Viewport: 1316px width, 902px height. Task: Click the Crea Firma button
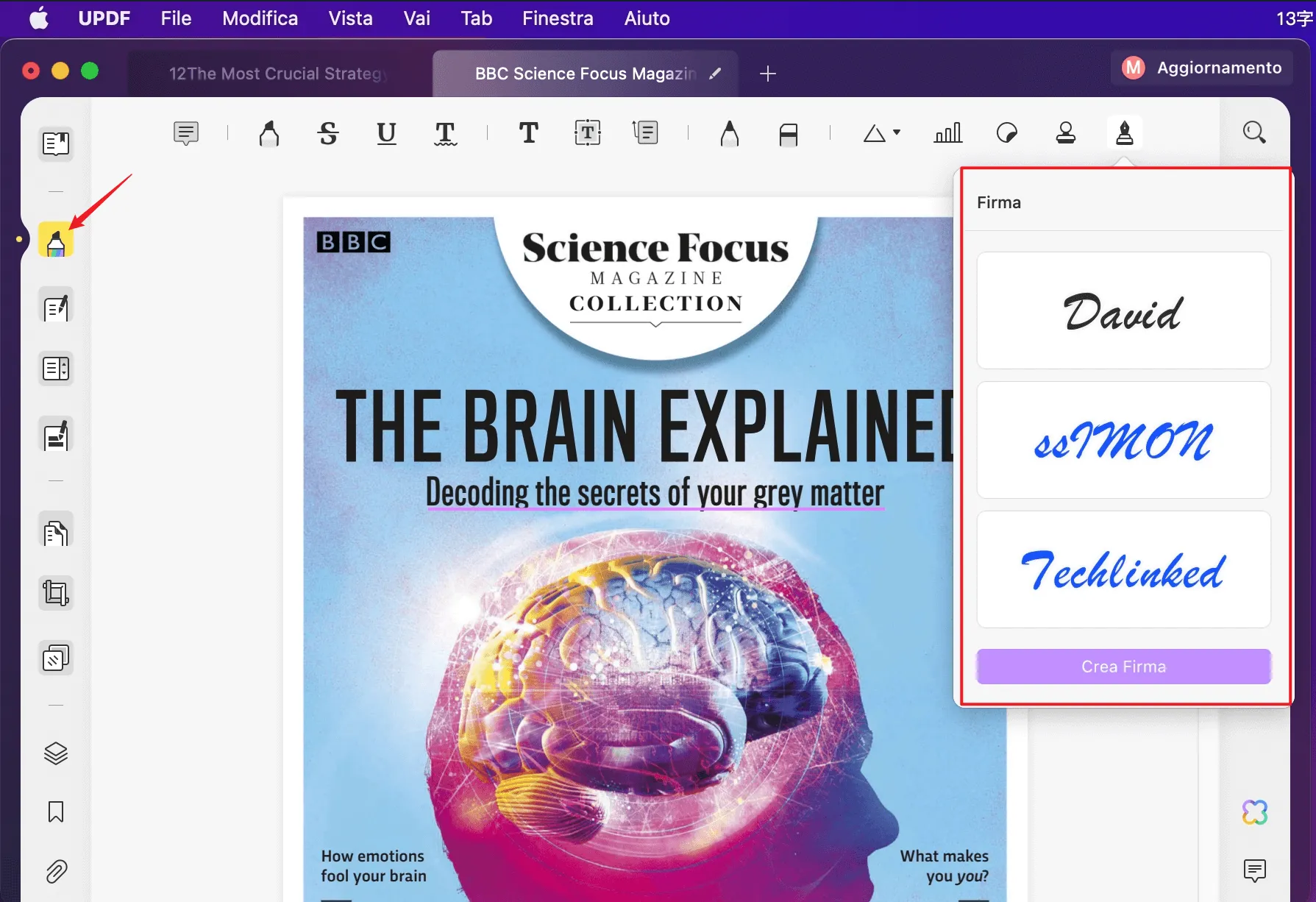point(1123,667)
